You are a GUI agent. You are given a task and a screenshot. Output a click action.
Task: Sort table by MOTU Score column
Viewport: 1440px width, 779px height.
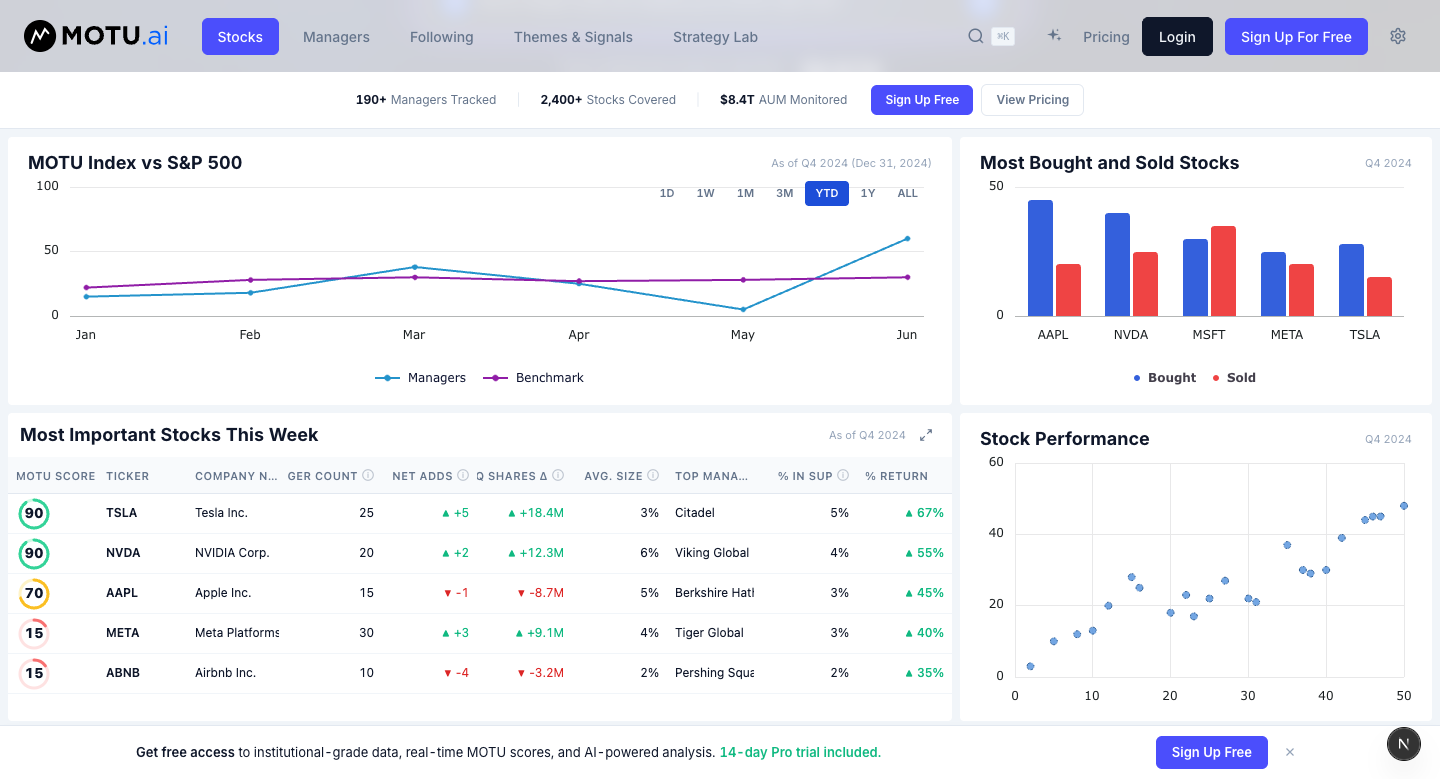(x=56, y=476)
